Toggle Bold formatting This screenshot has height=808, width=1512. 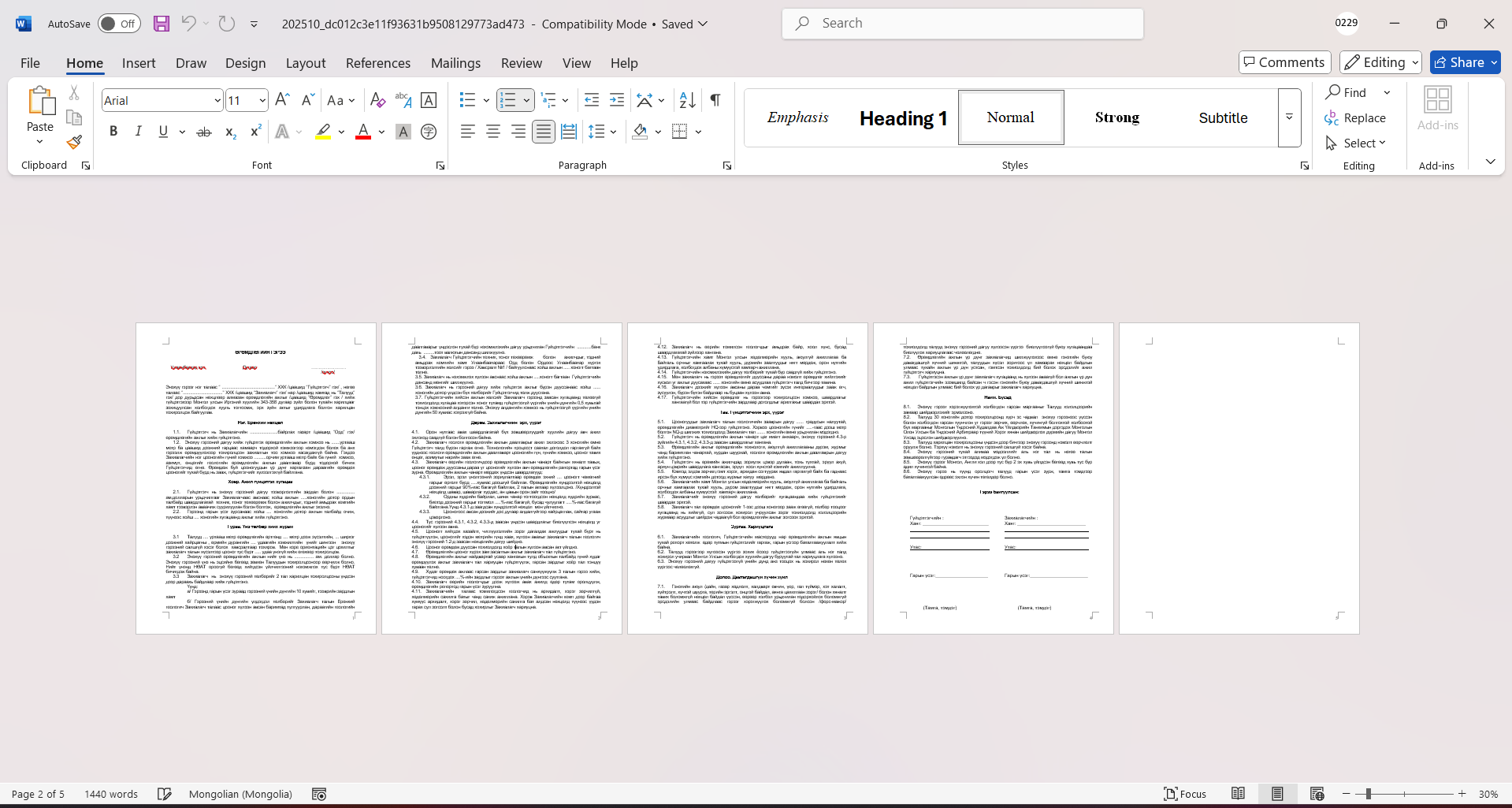113,132
